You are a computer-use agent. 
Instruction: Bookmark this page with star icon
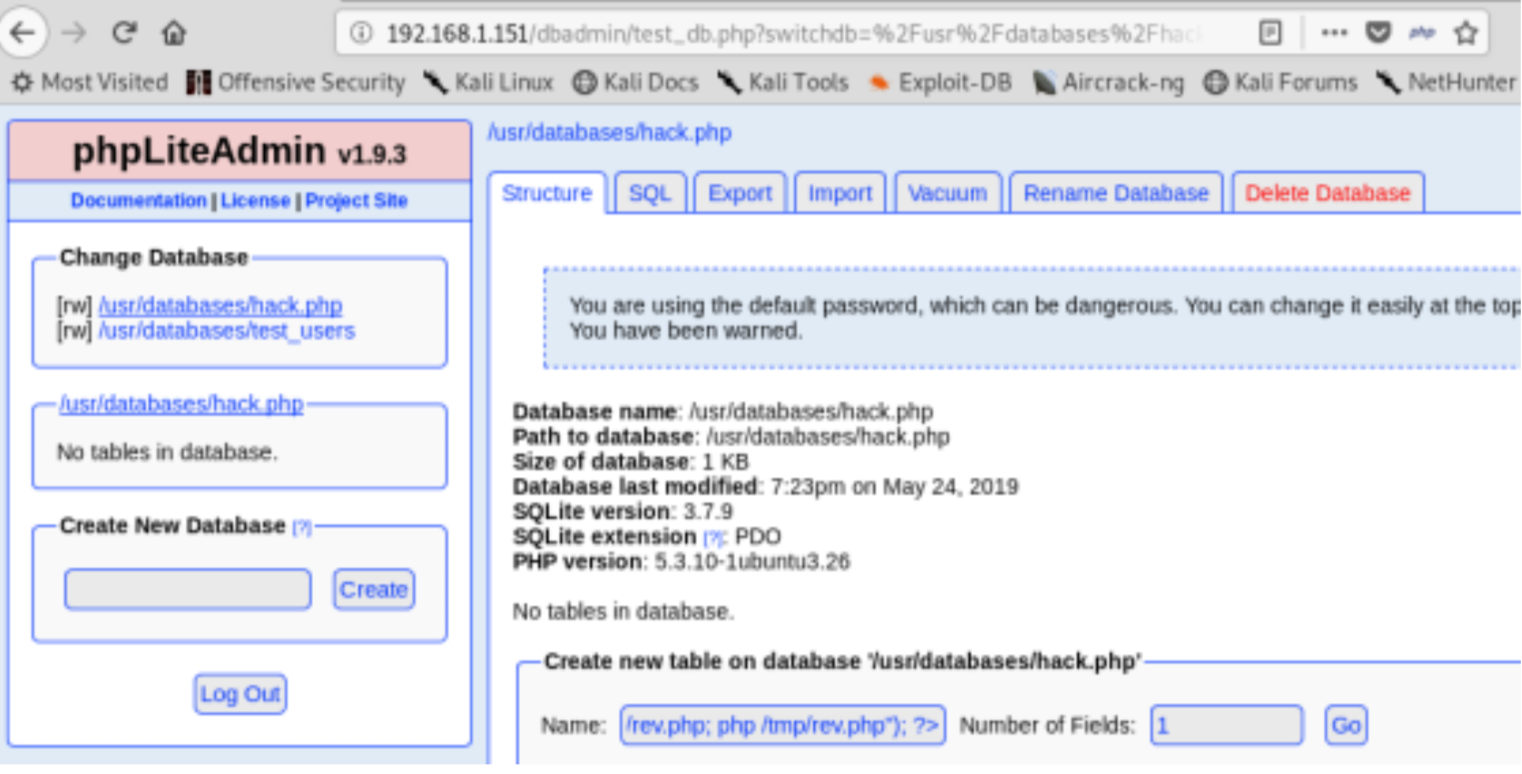pyautogui.click(x=1466, y=33)
